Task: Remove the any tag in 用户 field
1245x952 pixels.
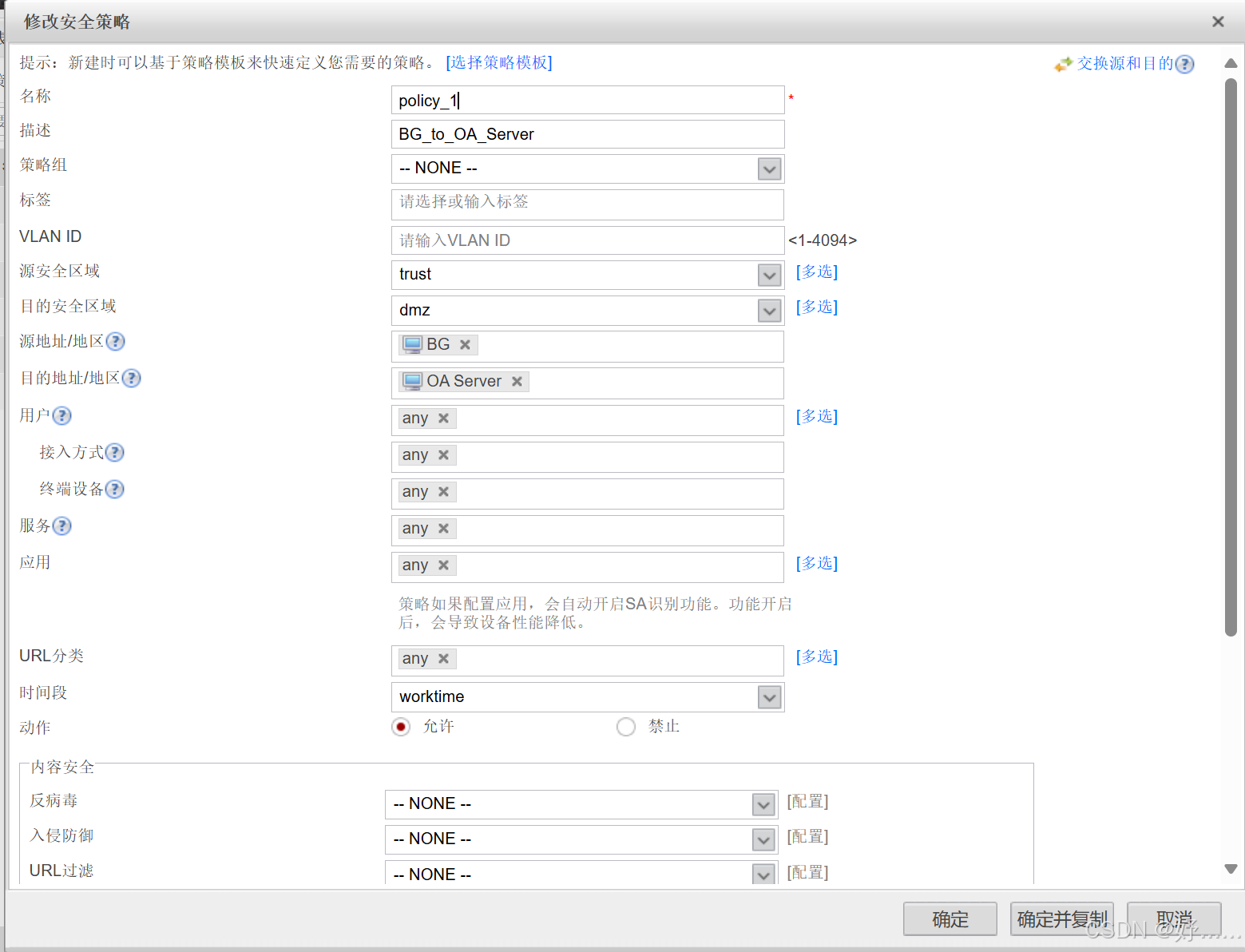Action: pyautogui.click(x=443, y=418)
